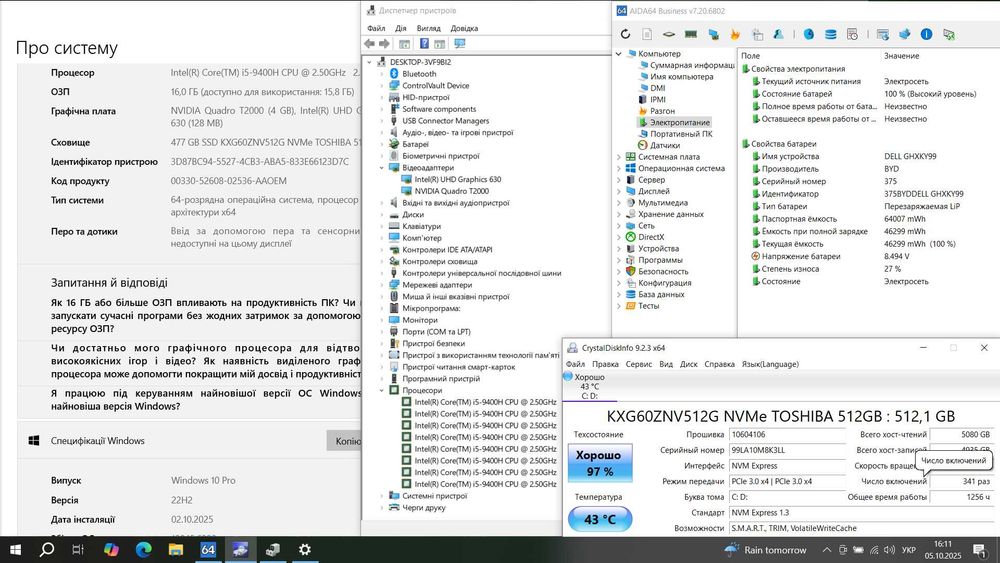Viewport: 1000px width, 563px height.
Task: Click the serial number field 99LA10M8K3LL
Action: (787, 450)
